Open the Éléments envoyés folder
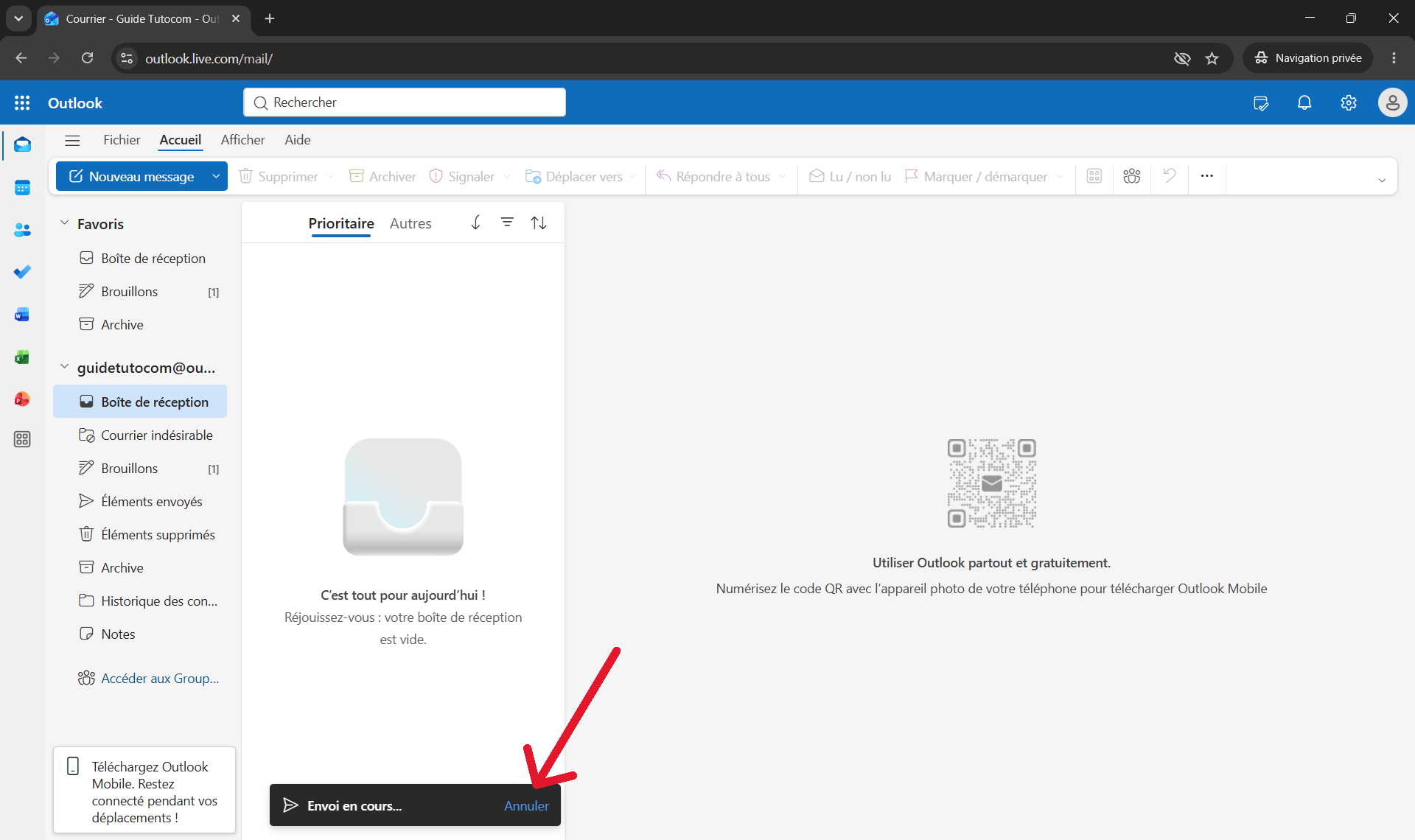1415x840 pixels. [x=140, y=501]
